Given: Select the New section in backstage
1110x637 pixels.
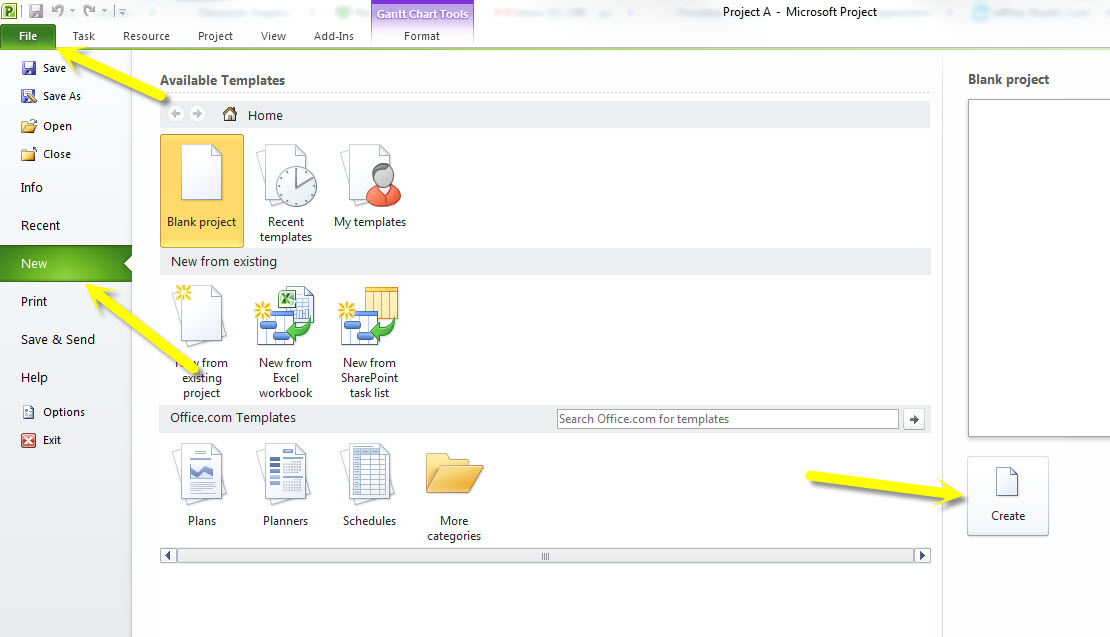Looking at the screenshot, I should pyautogui.click(x=66, y=263).
